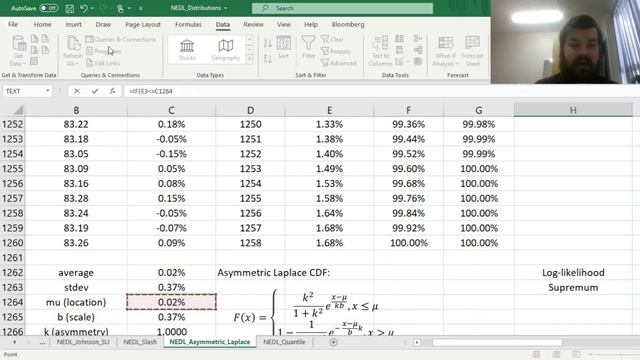Open the Sort dialog button
640x360 pixels.
(283, 47)
